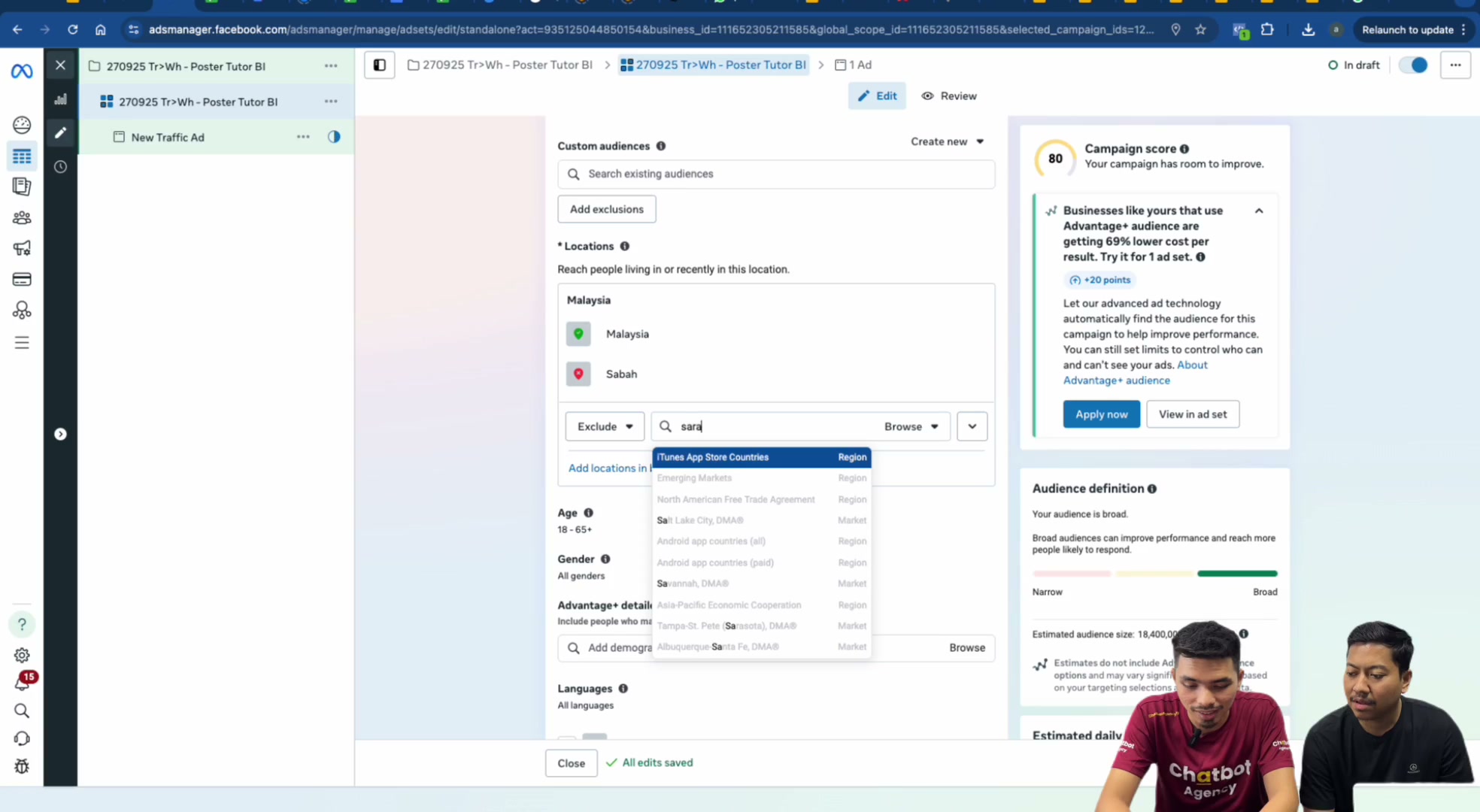1480x812 pixels.
Task: Open the Create new audience dropdown
Action: coord(947,141)
